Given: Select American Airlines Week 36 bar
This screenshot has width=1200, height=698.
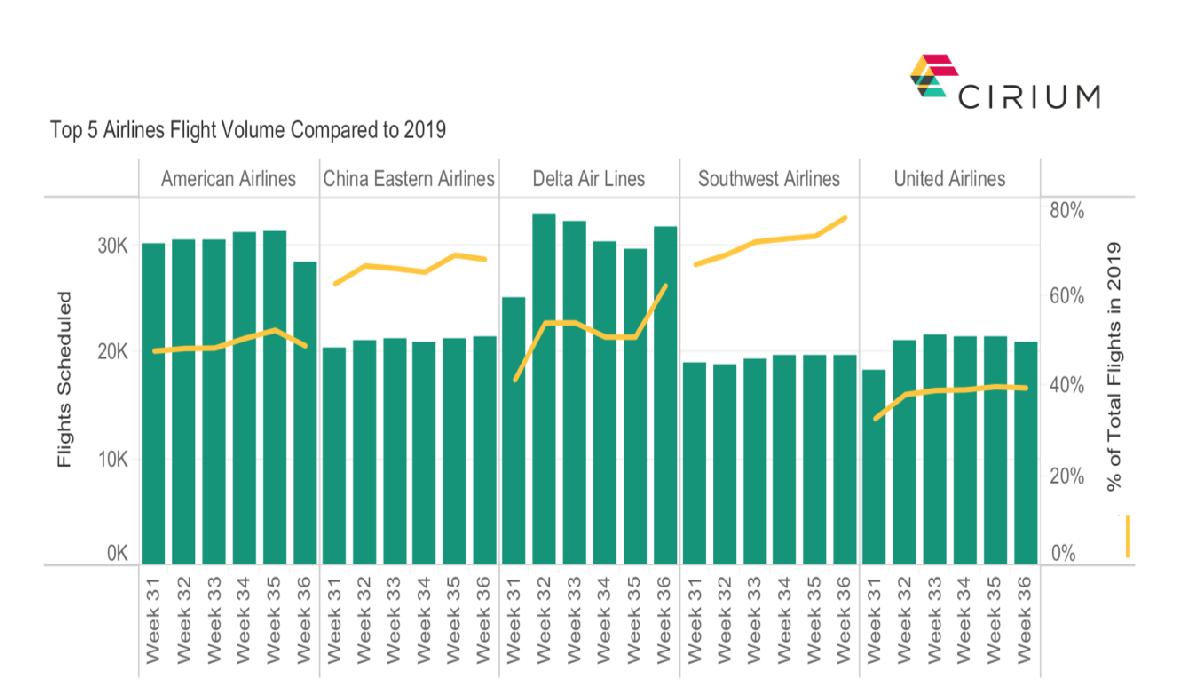Looking at the screenshot, I should (x=304, y=413).
